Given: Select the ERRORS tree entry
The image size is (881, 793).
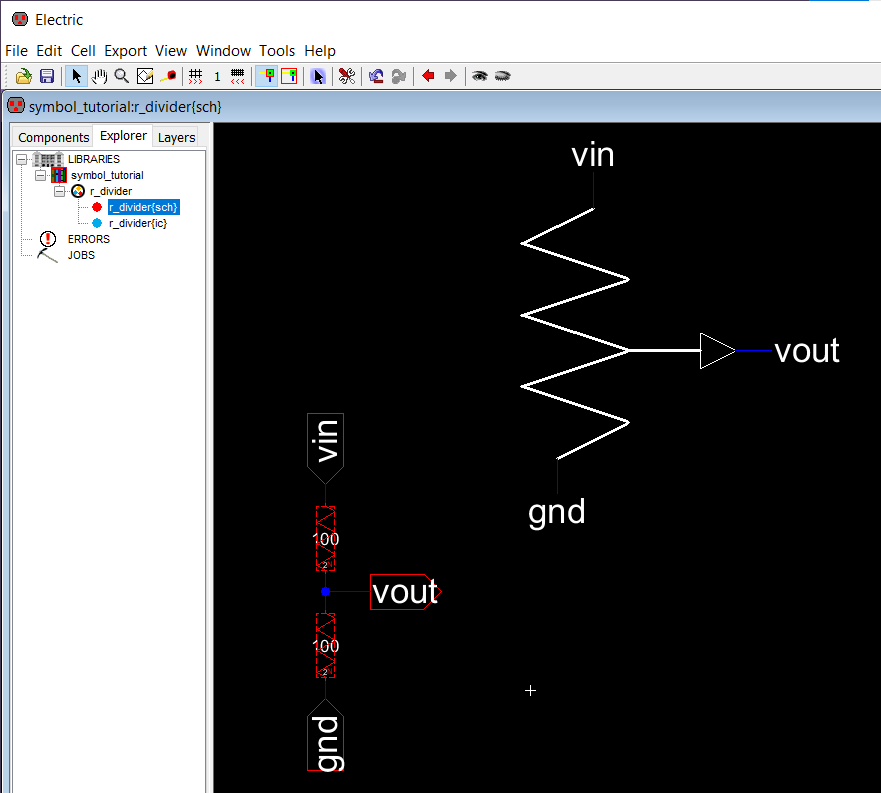Looking at the screenshot, I should click(89, 239).
